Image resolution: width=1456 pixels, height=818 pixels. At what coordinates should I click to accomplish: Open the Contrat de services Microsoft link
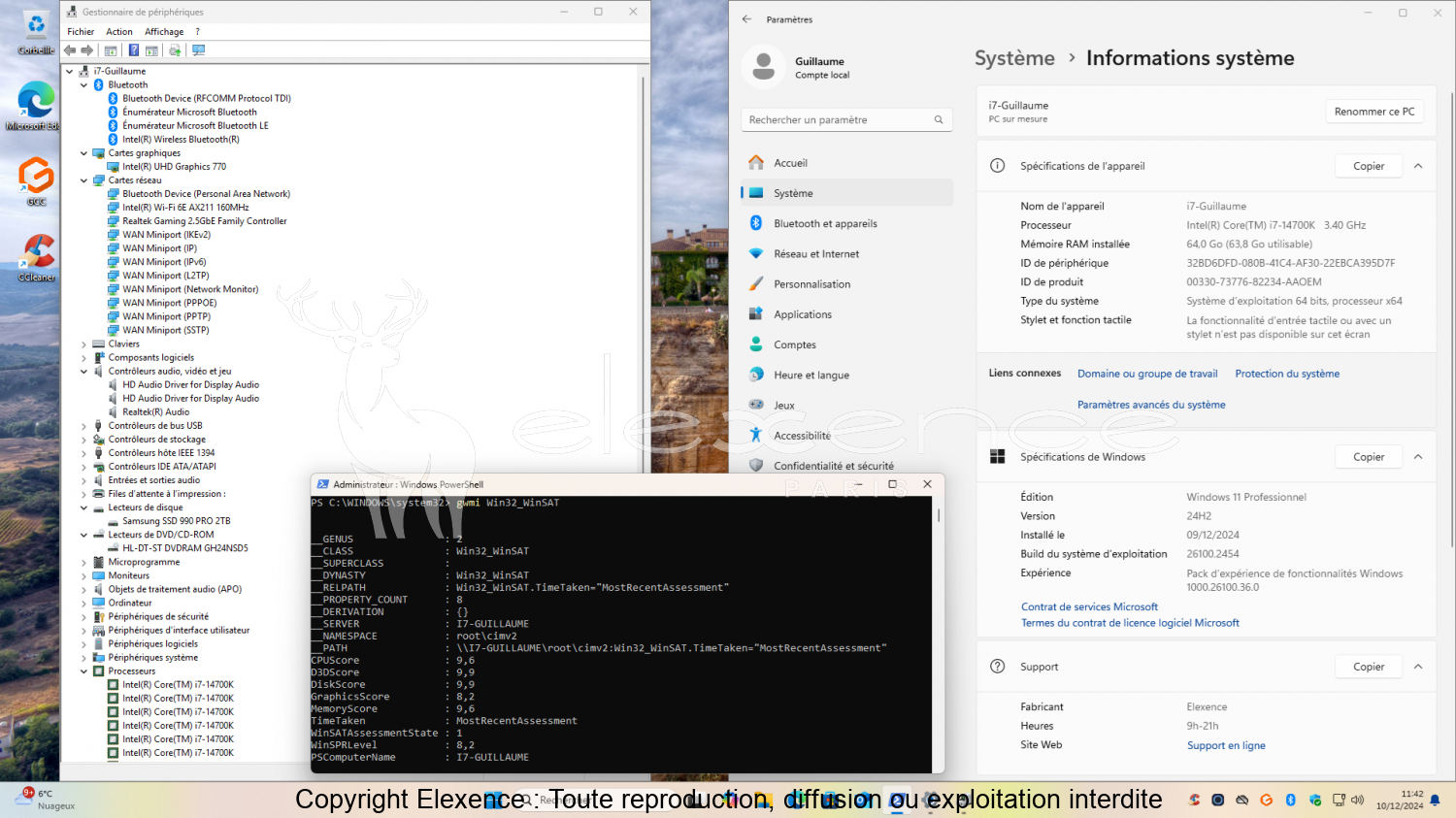click(x=1089, y=606)
